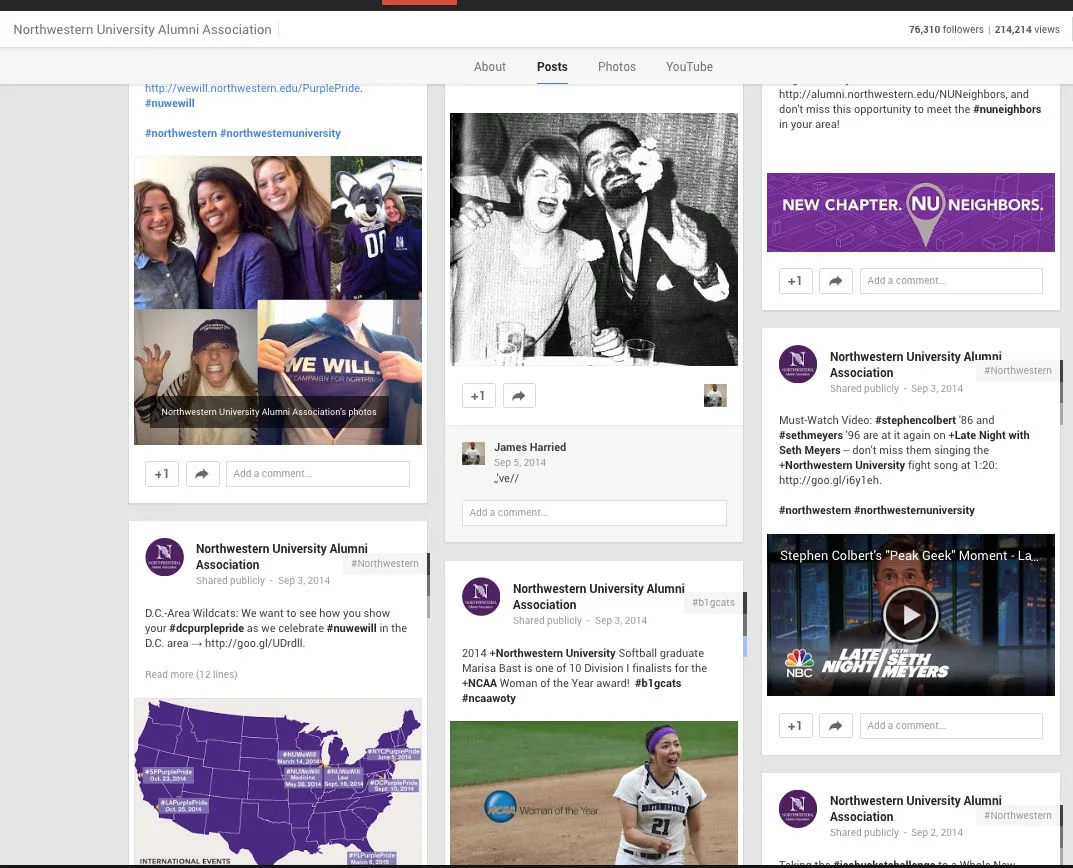This screenshot has width=1073, height=868.
Task: Click the #dcpurplepride hashtag
Action: [206, 628]
